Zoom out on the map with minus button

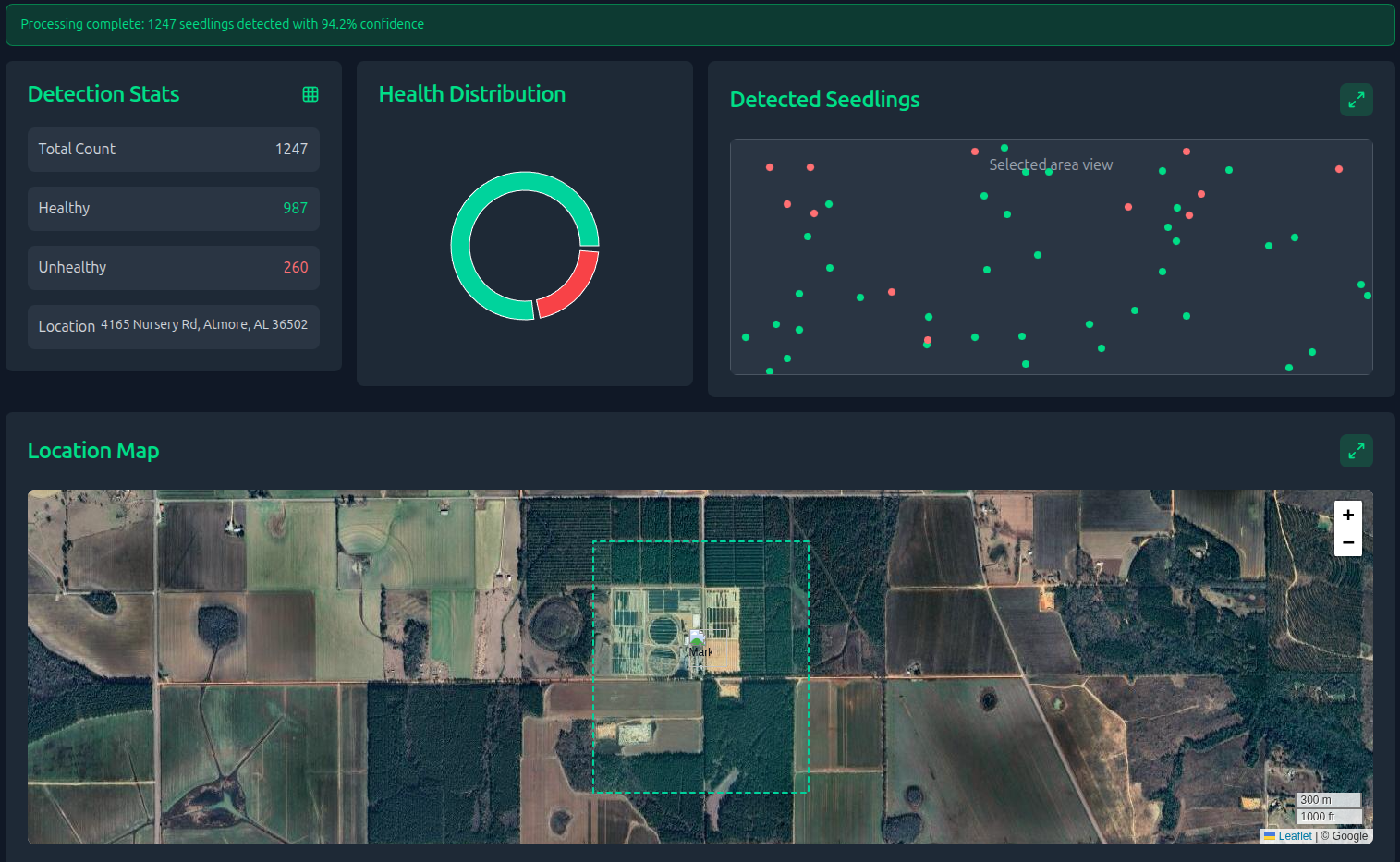click(x=1347, y=542)
